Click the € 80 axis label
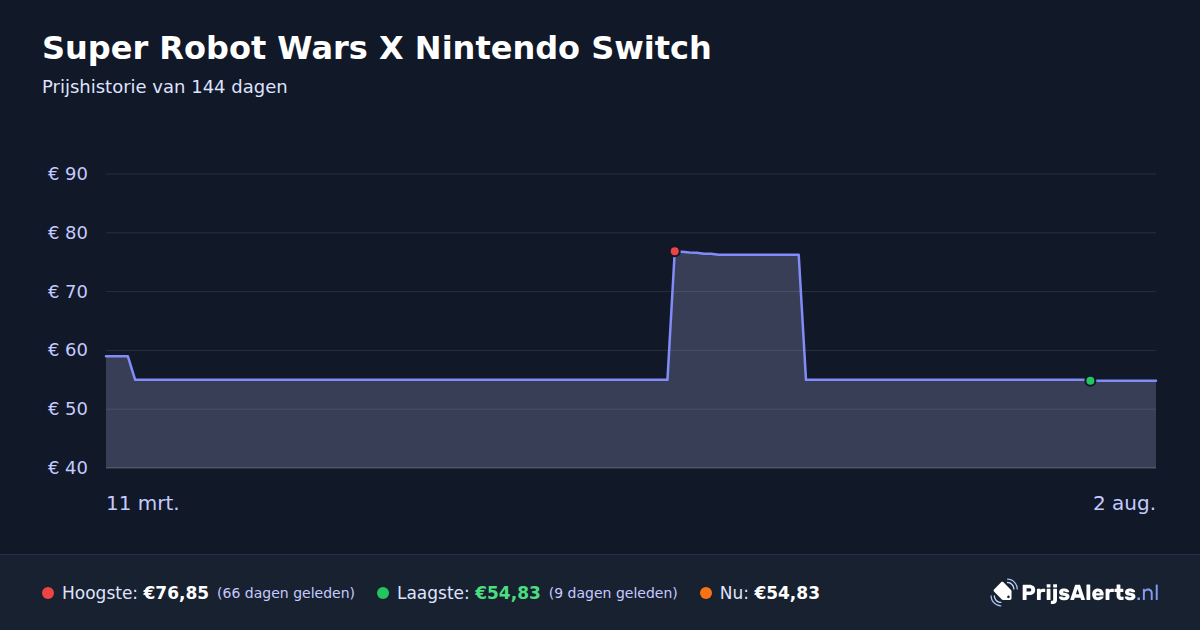This screenshot has height=630, width=1200. point(68,233)
